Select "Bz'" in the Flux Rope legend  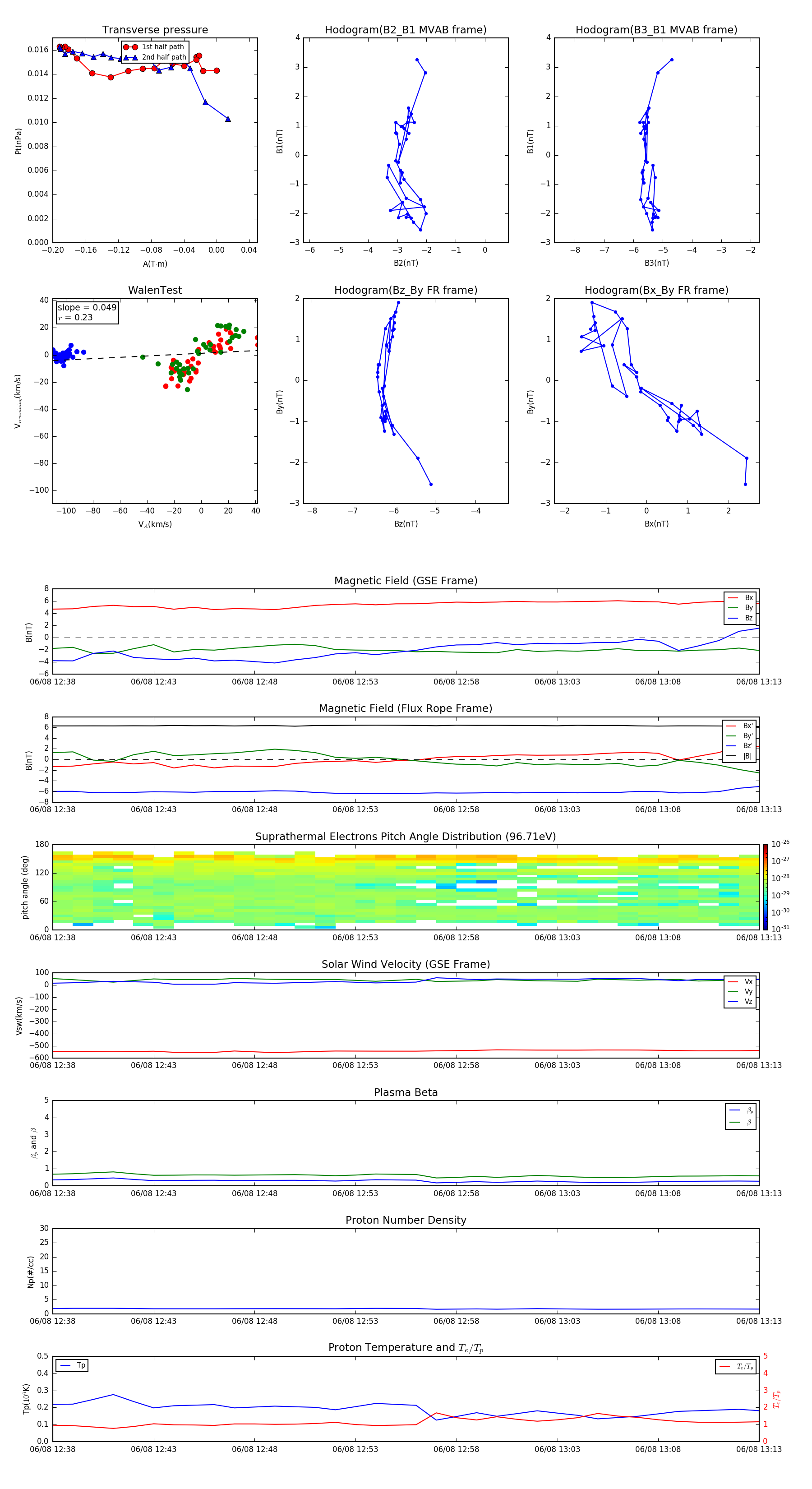point(739,746)
